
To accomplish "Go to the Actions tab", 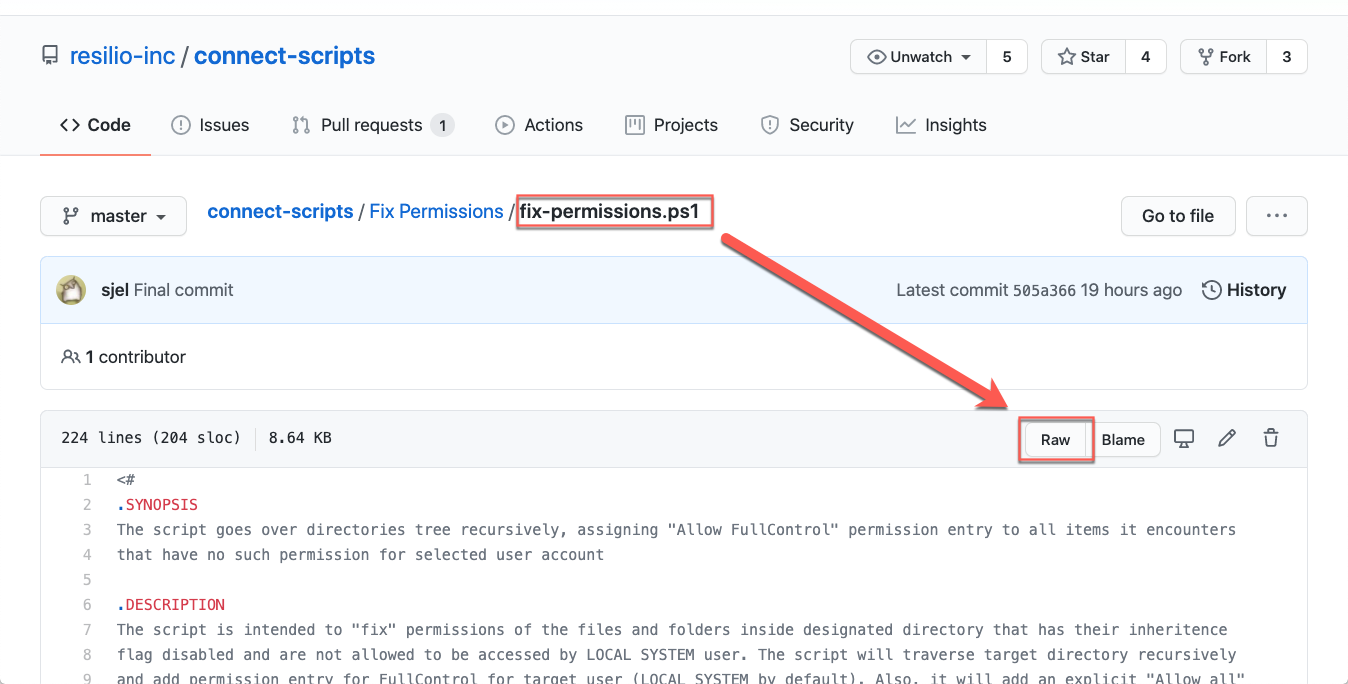I will [539, 125].
